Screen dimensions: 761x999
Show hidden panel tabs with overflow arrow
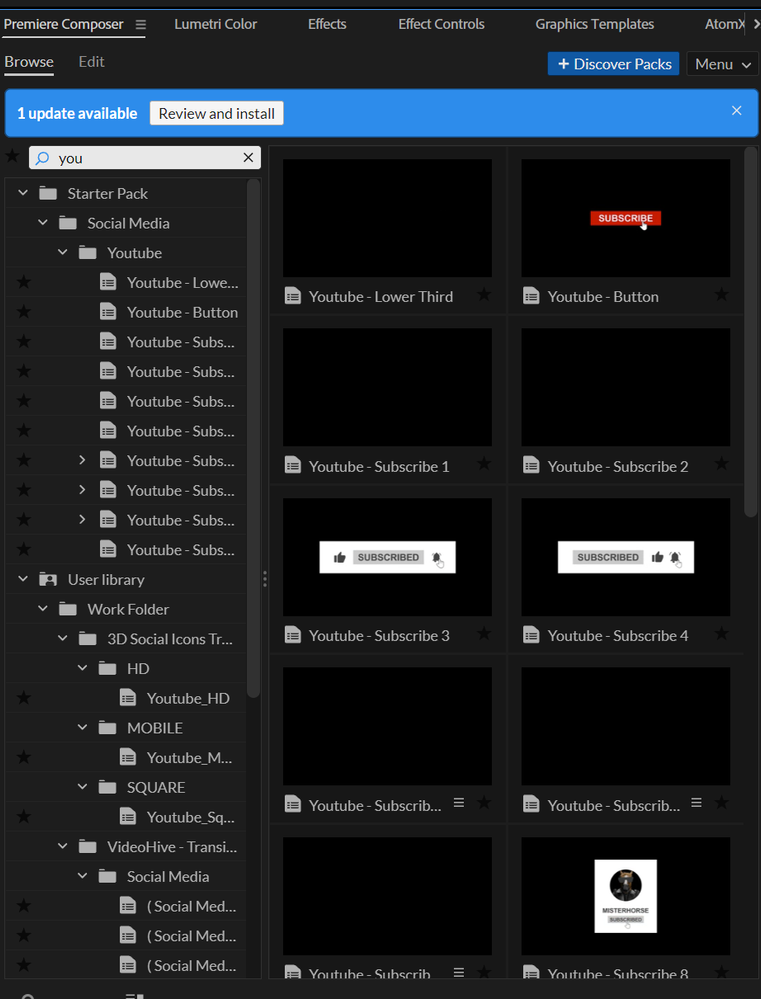pyautogui.click(x=756, y=24)
